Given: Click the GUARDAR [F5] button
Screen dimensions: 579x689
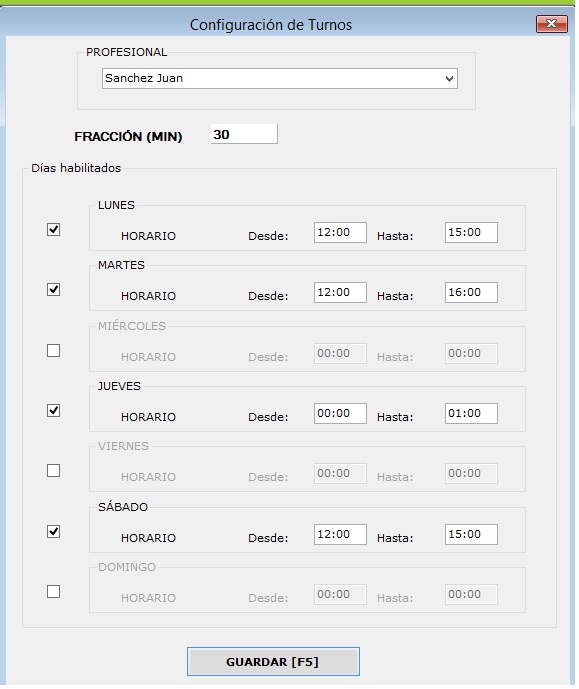Looking at the screenshot, I should [273, 661].
